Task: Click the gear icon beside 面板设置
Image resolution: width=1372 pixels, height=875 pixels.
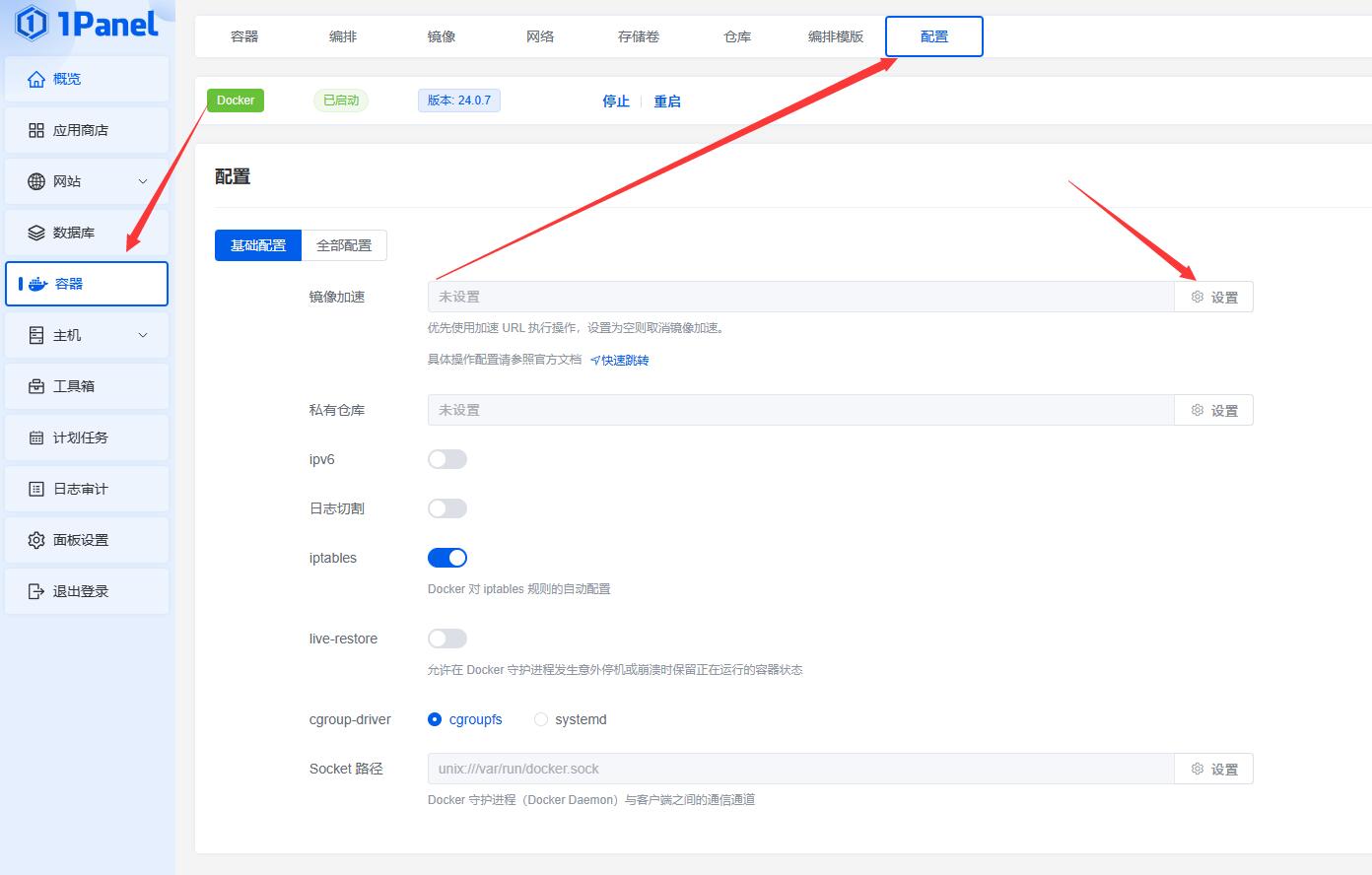Action: 36,540
